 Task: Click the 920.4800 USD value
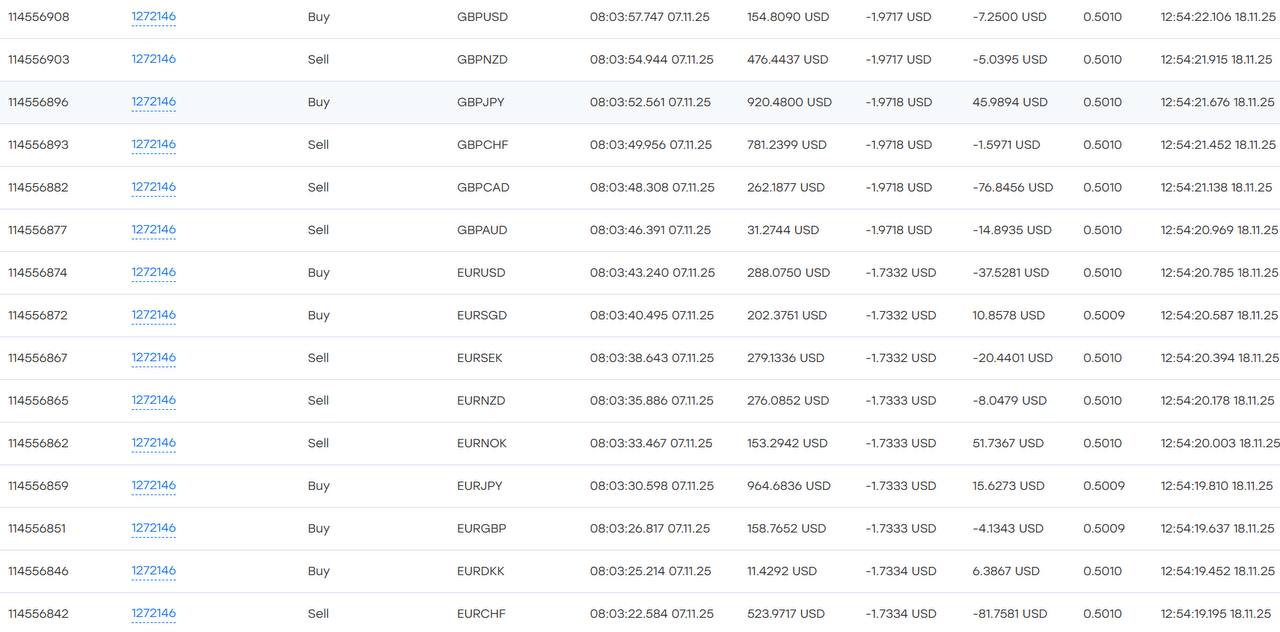pos(789,102)
